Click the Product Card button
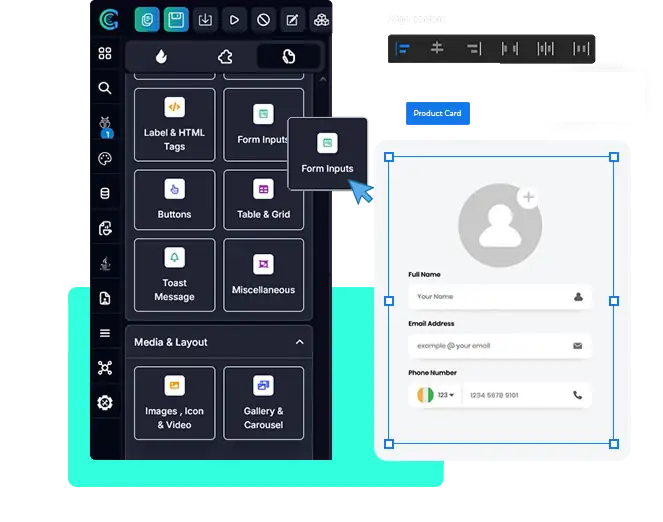The width and height of the screenshot is (663, 522). coord(438,113)
